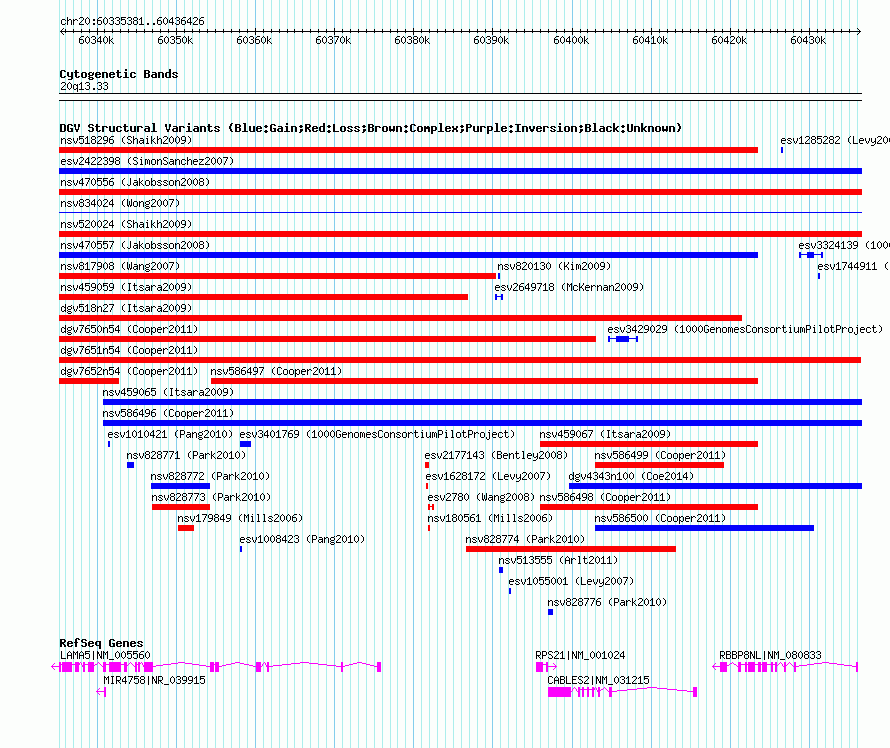Select esv1744911 variant label

[853, 266]
